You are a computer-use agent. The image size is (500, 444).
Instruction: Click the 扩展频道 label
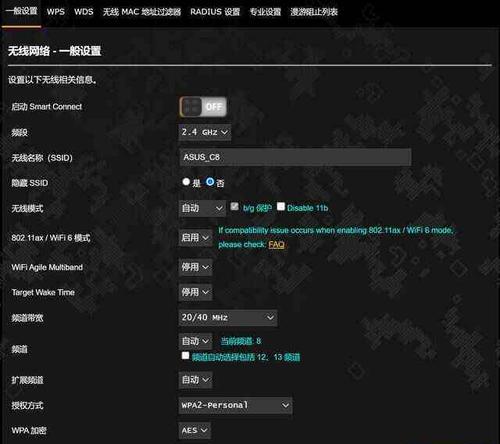pos(27,380)
